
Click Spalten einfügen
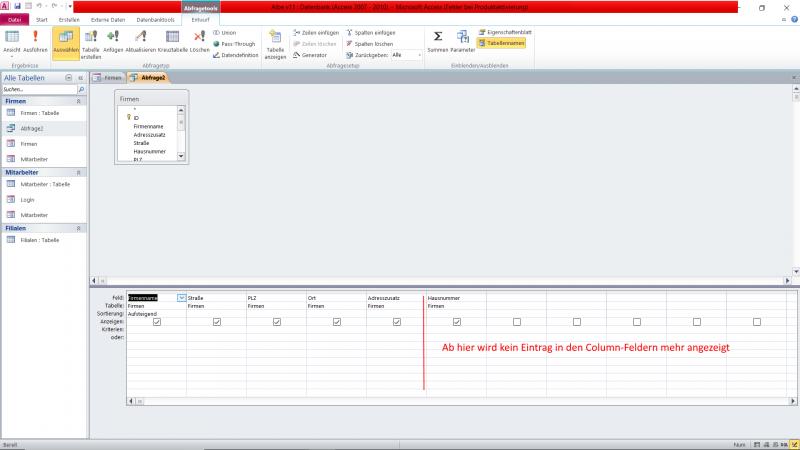pyautogui.click(x=371, y=33)
